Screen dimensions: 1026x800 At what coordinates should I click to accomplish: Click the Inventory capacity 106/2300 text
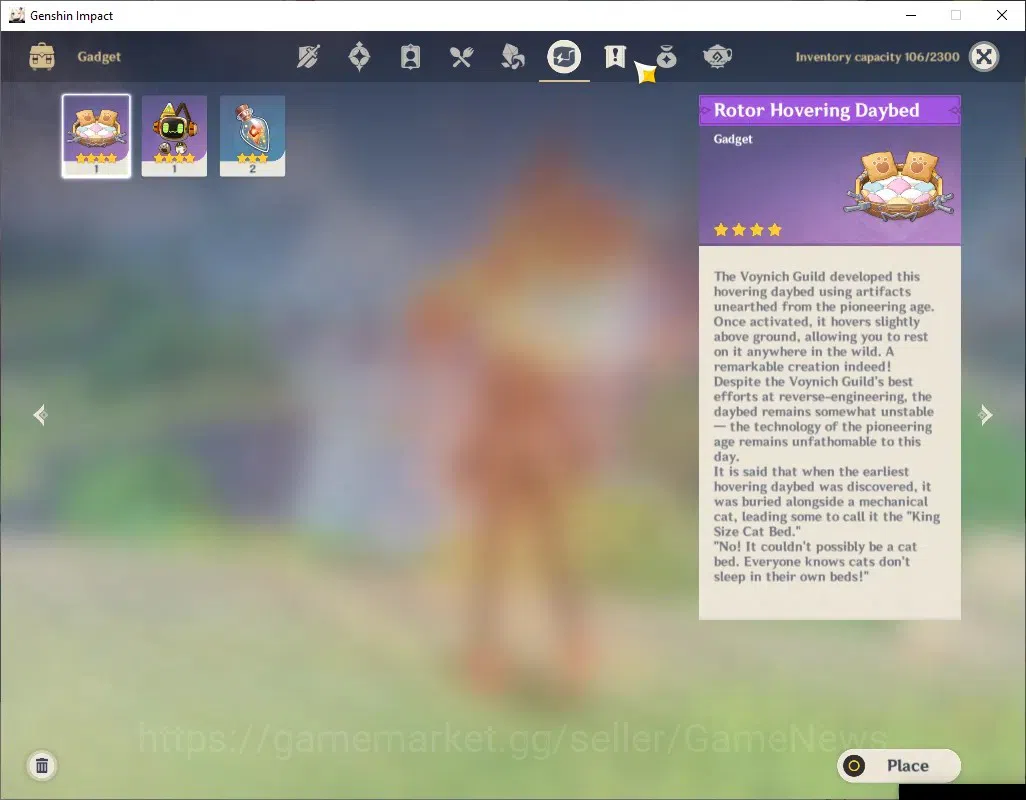(877, 57)
